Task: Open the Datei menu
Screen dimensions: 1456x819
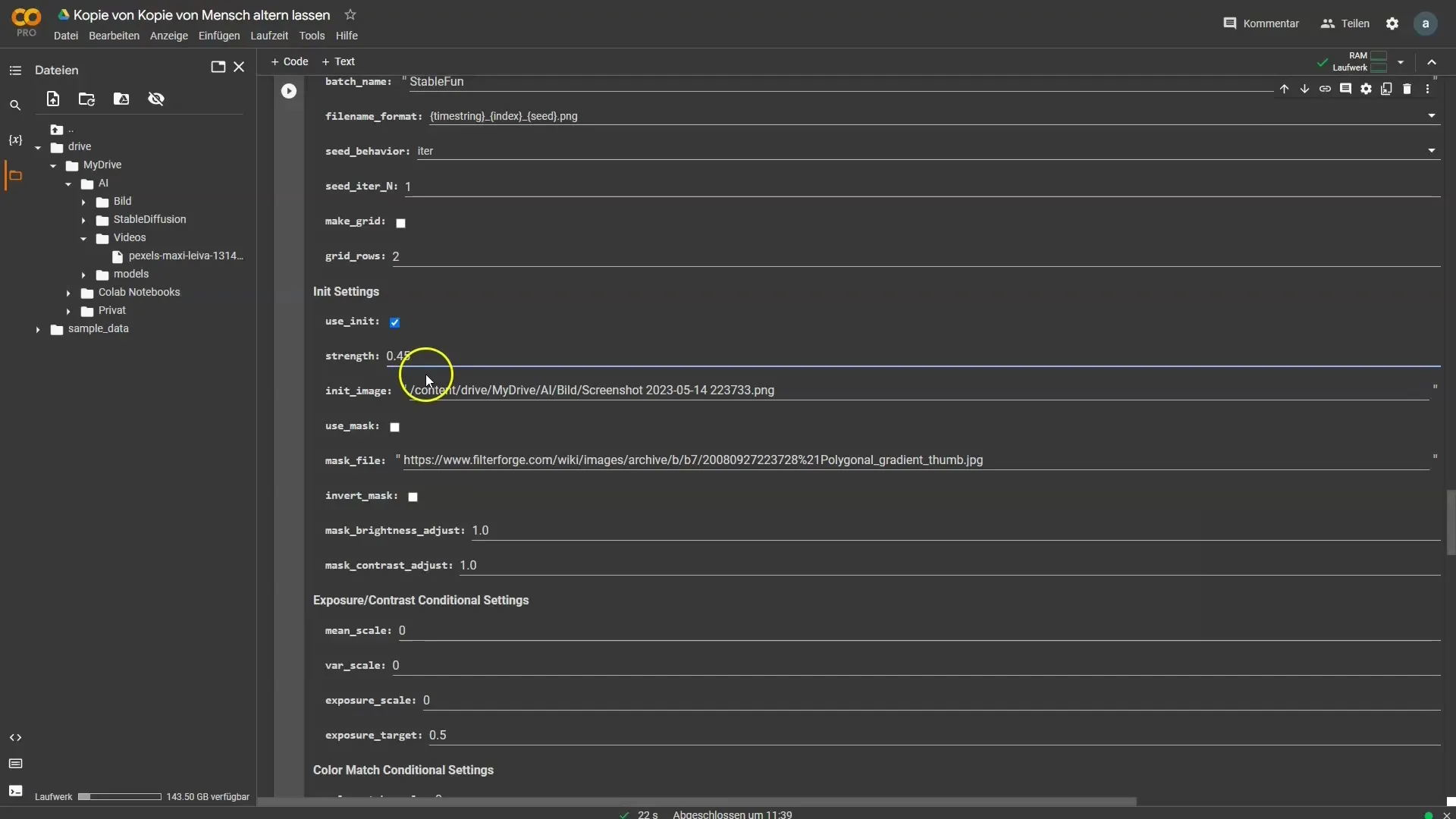Action: point(66,36)
